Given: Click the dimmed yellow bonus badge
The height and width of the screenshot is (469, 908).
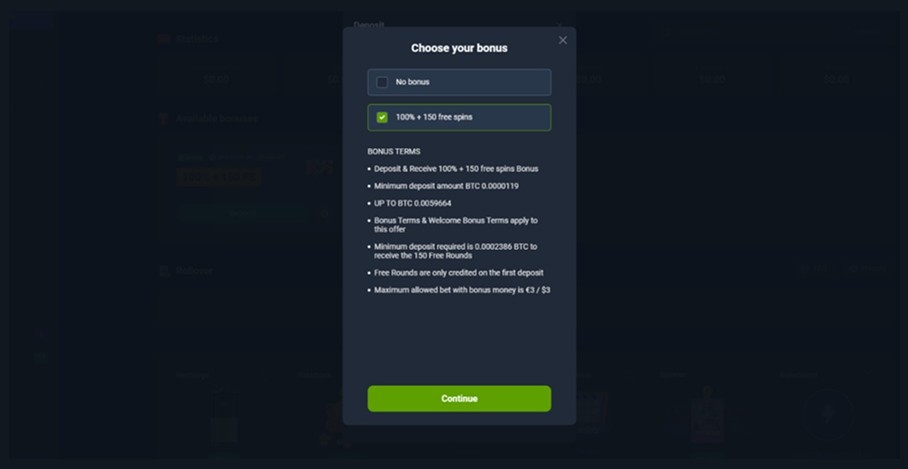Looking at the screenshot, I should (x=218, y=177).
